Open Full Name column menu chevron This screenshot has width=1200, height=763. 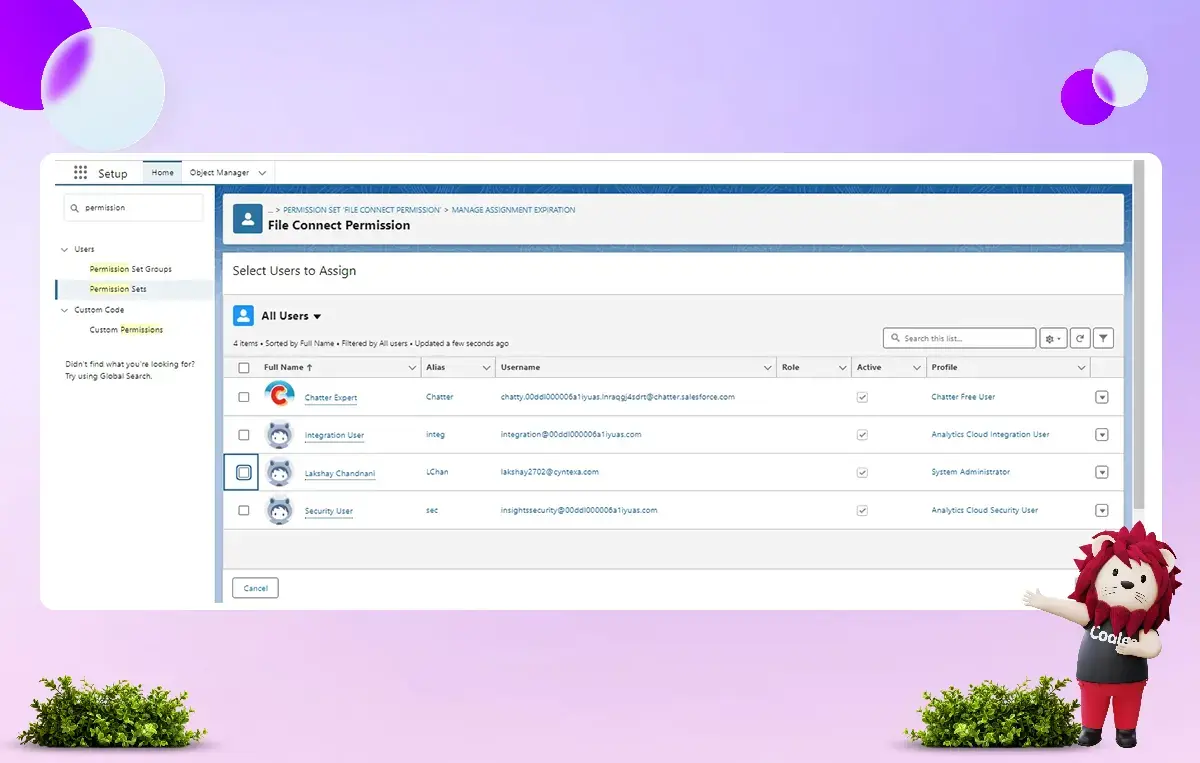[x=412, y=368]
